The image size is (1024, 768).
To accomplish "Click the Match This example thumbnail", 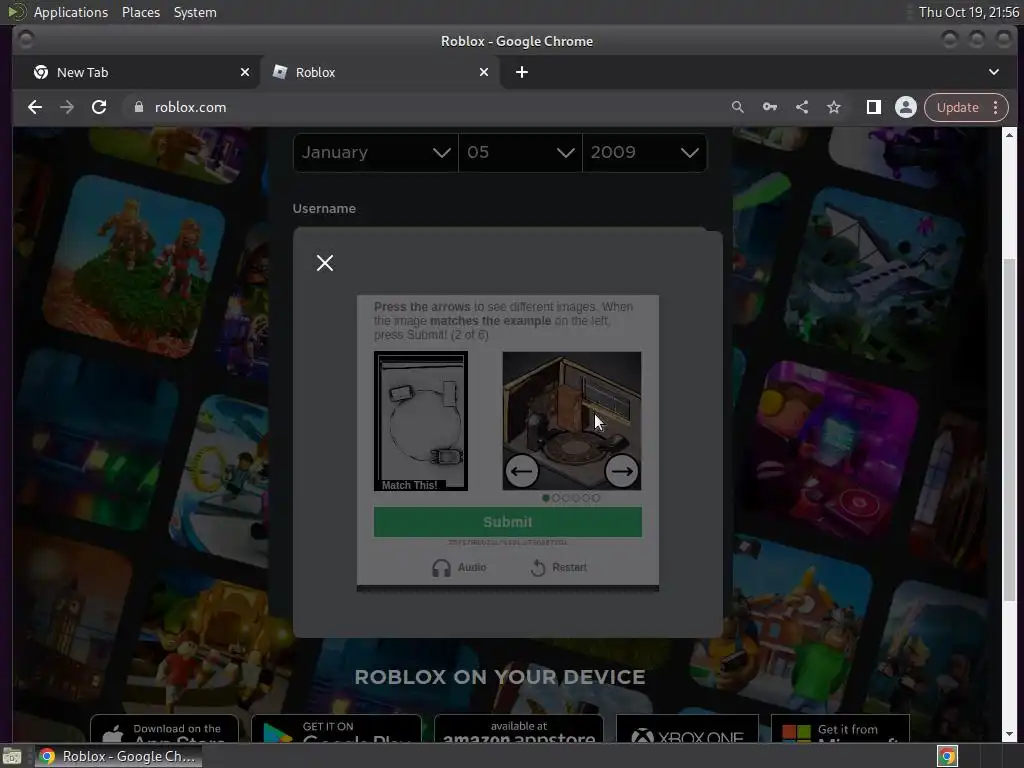I will (x=421, y=421).
